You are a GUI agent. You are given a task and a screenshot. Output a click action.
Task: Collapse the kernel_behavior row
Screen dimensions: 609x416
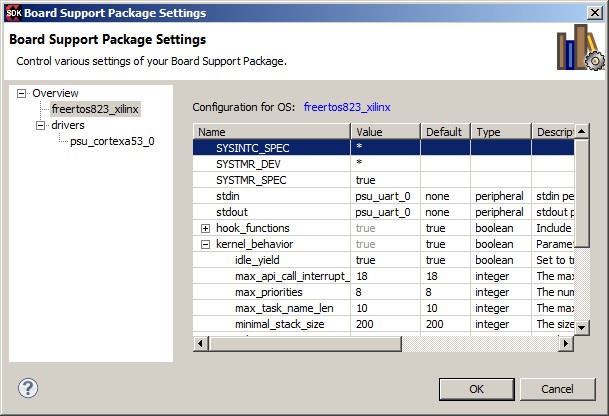(205, 244)
